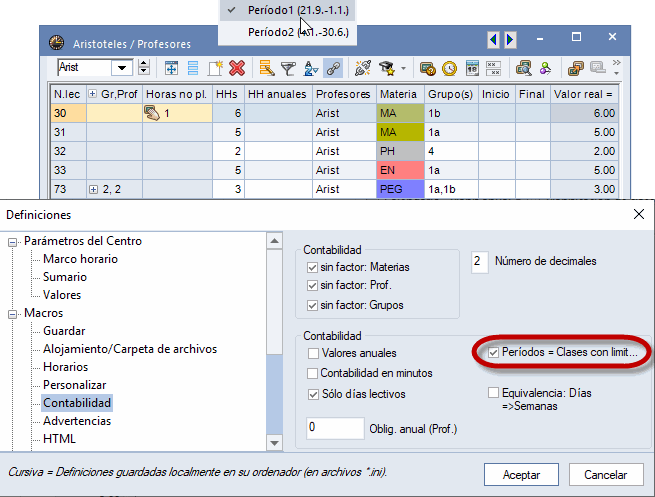Click the blue PEG subject cell

[400, 189]
